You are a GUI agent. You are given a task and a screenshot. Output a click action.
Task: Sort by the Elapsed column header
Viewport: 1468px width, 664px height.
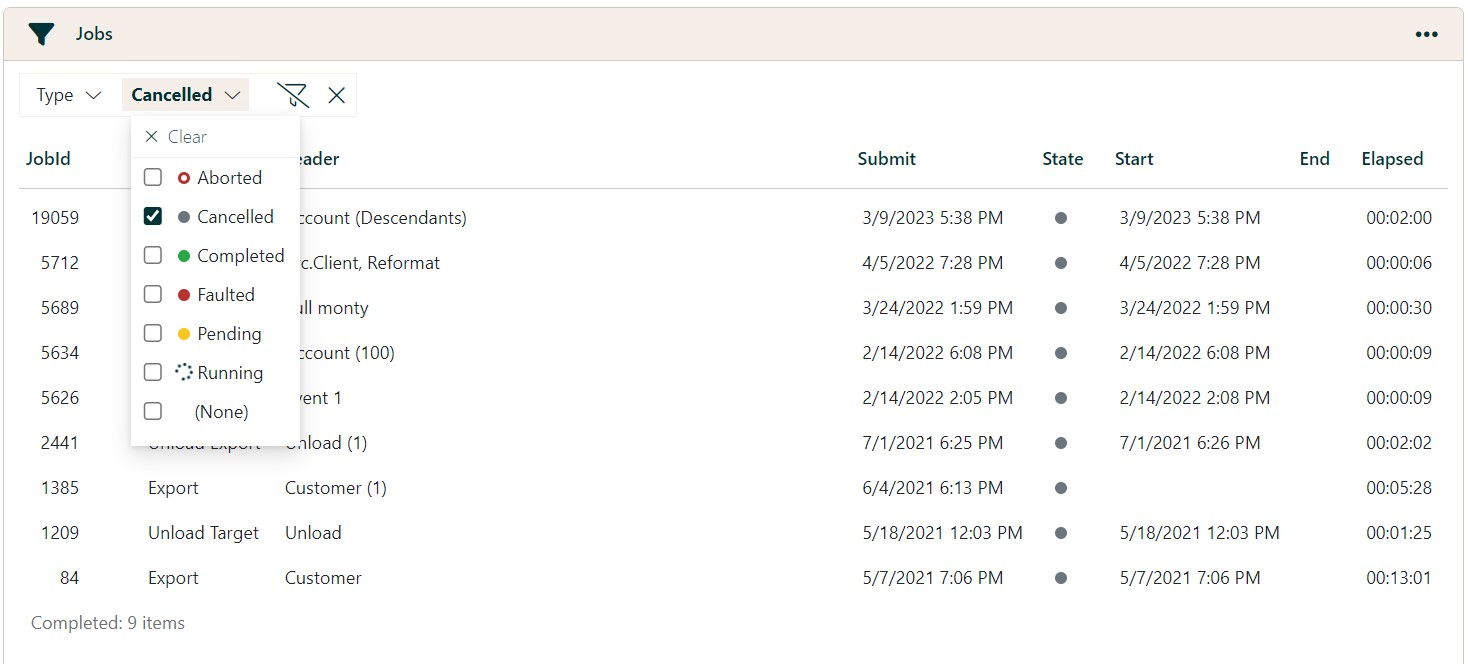point(1391,159)
